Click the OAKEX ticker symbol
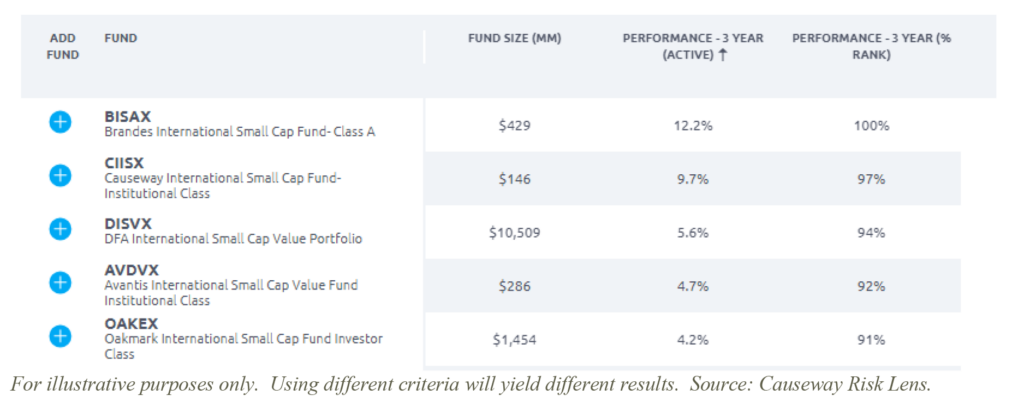Image resolution: width=1024 pixels, height=407 pixels. point(130,324)
